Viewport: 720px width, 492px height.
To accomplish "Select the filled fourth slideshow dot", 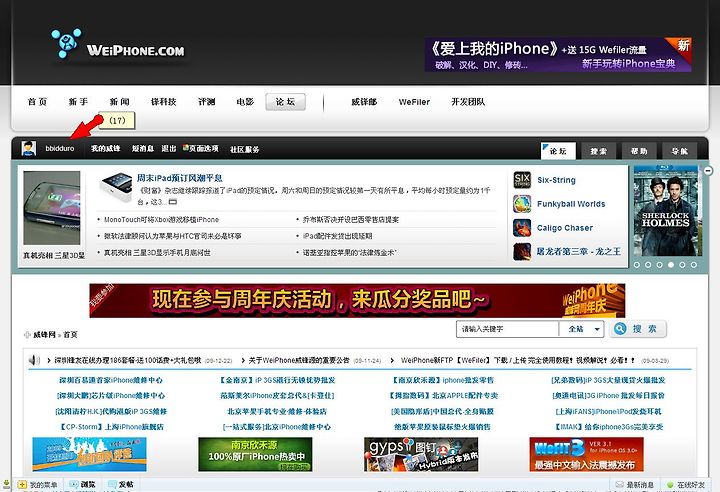I will coord(671,265).
